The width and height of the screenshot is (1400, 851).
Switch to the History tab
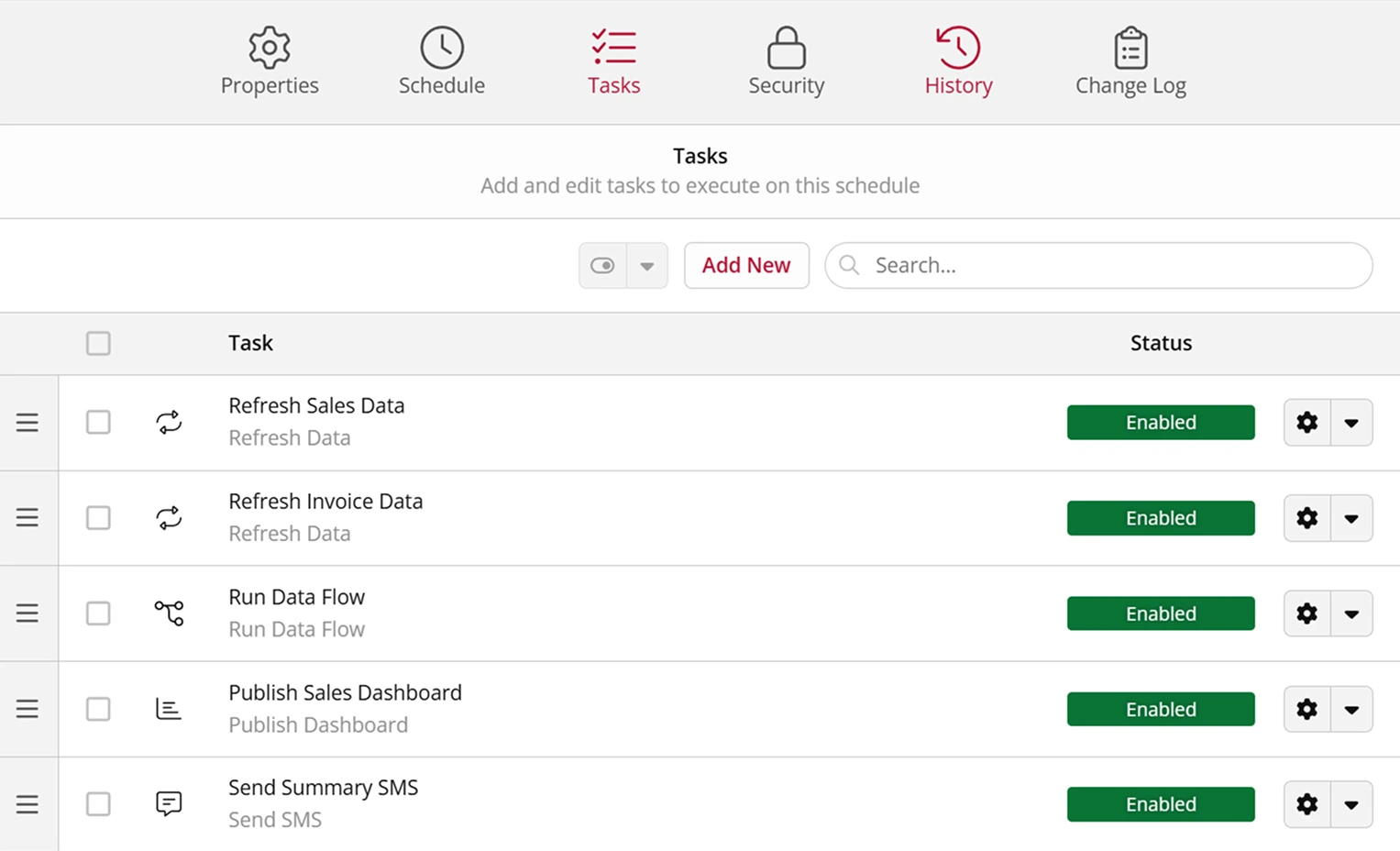(958, 61)
